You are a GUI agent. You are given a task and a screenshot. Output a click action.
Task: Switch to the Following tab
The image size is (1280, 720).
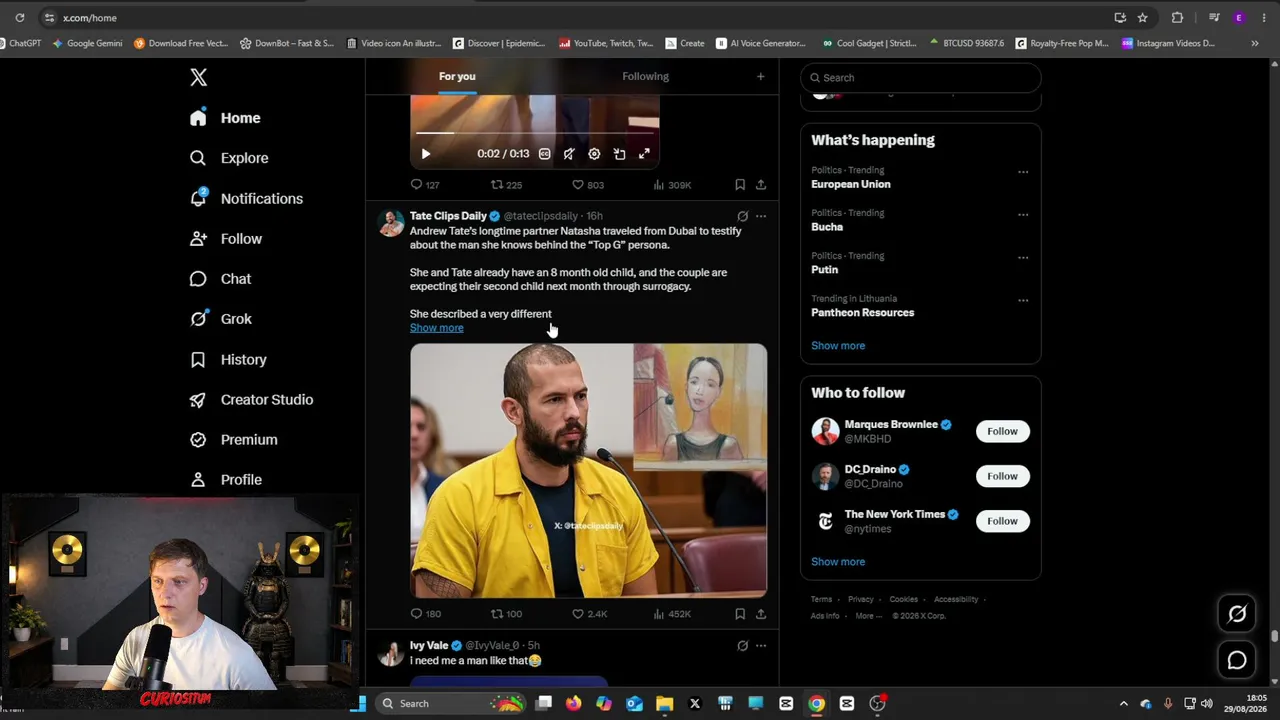645,76
